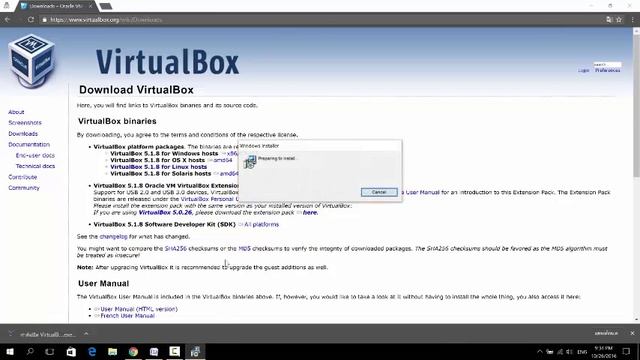The width and height of the screenshot is (640, 360).
Task: Open Microsoft Edge from the taskbar
Action: (x=92, y=351)
